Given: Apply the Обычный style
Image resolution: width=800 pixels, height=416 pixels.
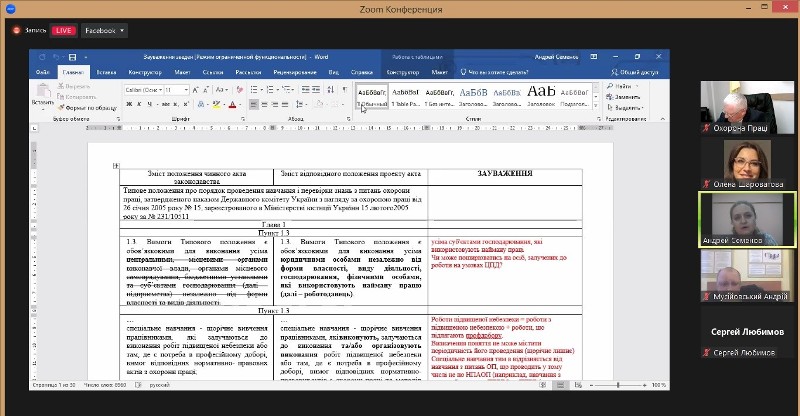Looking at the screenshot, I should point(372,97).
